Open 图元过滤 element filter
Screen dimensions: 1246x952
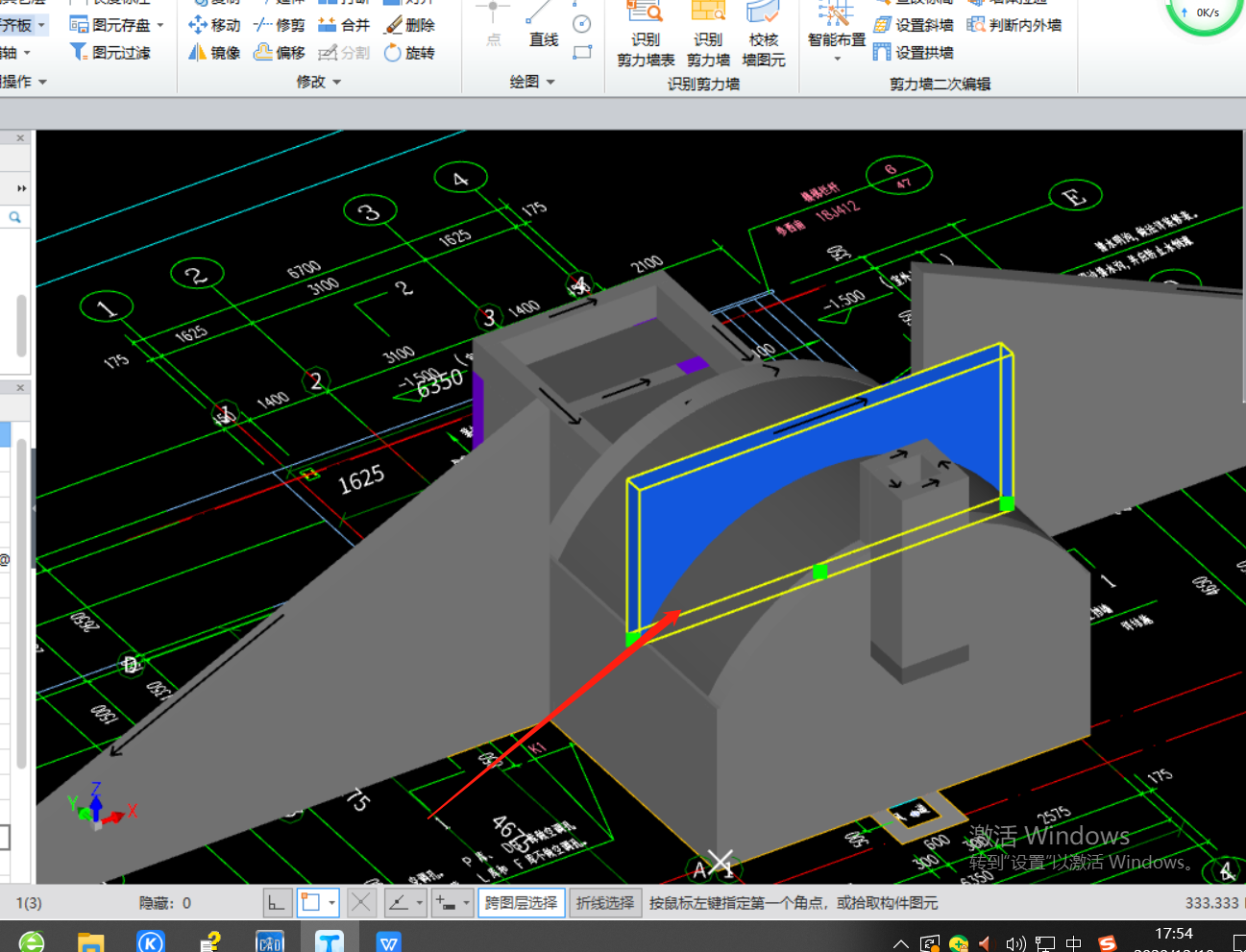[110, 53]
